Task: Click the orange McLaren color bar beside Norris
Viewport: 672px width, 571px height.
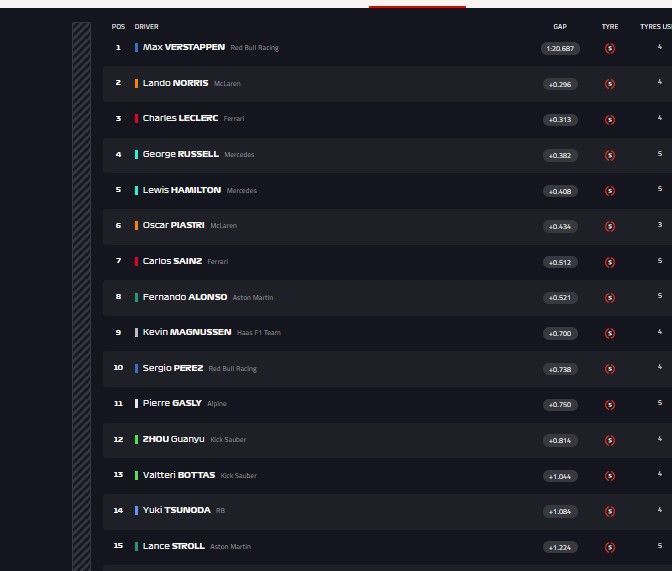Action: tap(136, 83)
